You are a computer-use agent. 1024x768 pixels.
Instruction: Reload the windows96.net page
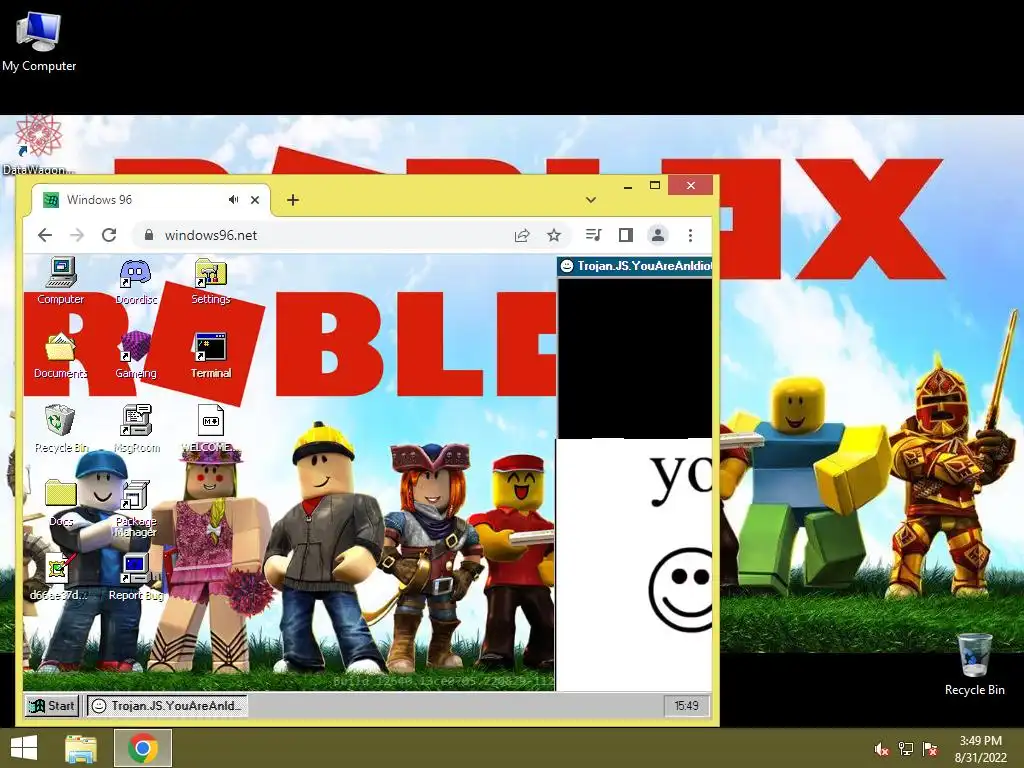pyautogui.click(x=109, y=235)
